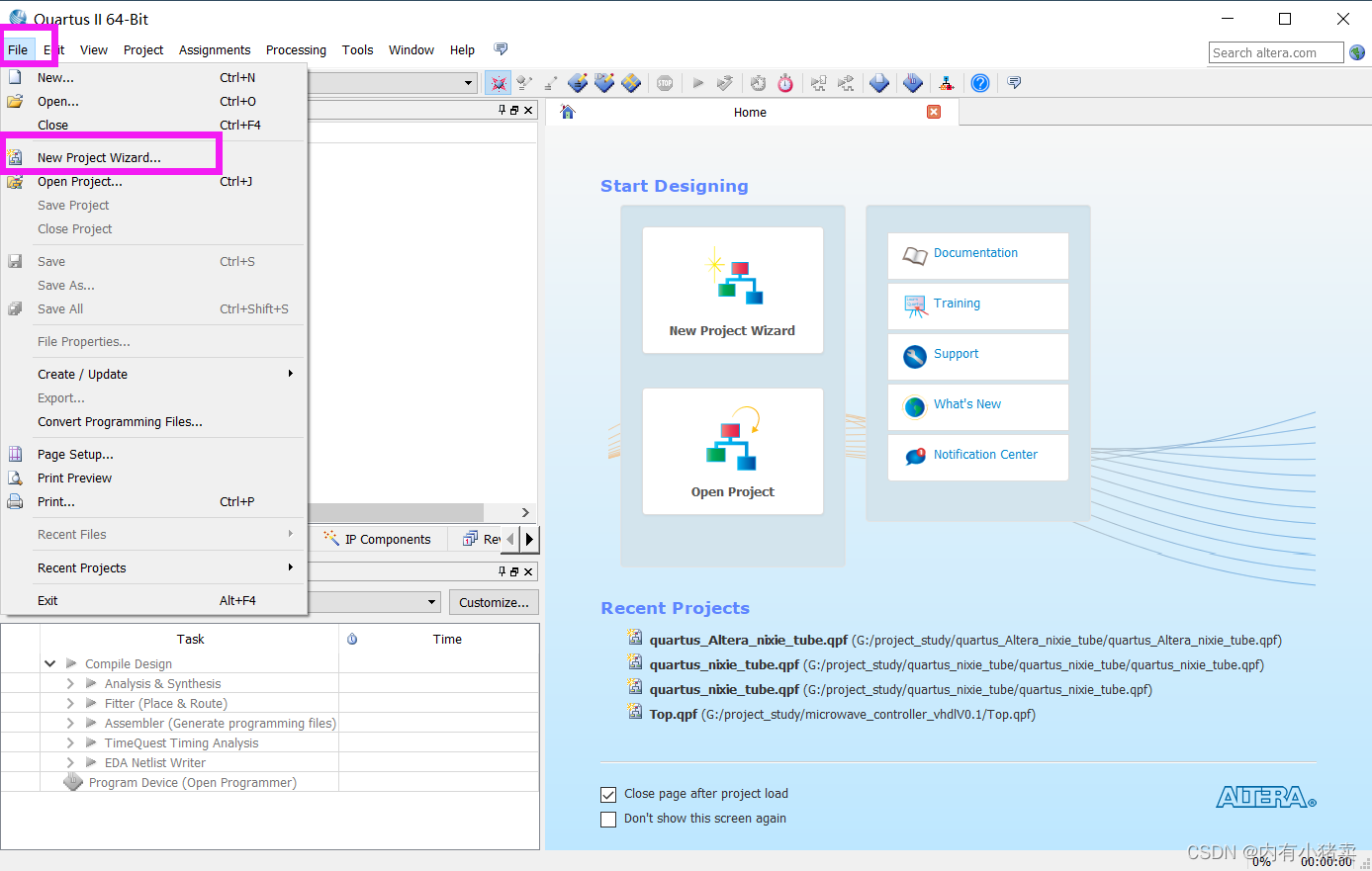1372x871 pixels.
Task: Expand the Analysis & Synthesis task
Action: tap(70, 683)
